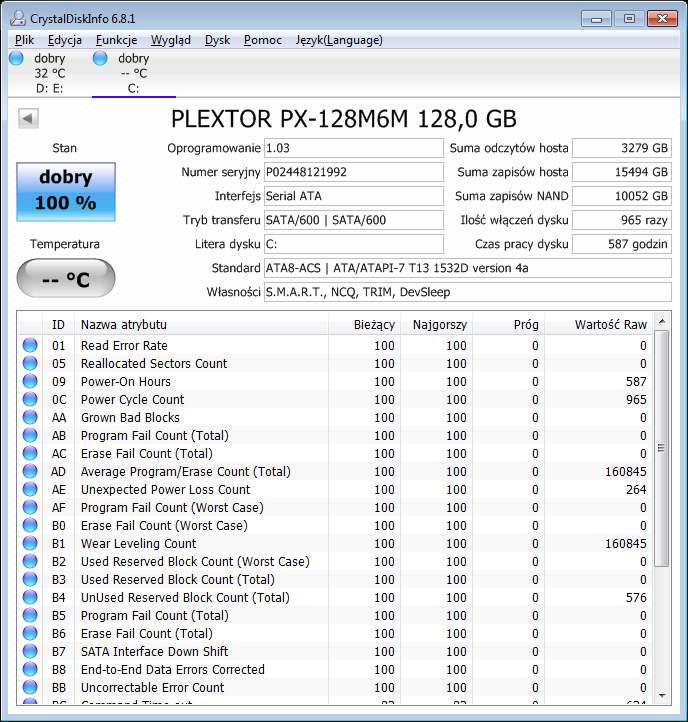688x722 pixels.
Task: Click the Wartość Raw column header
Action: coord(599,324)
